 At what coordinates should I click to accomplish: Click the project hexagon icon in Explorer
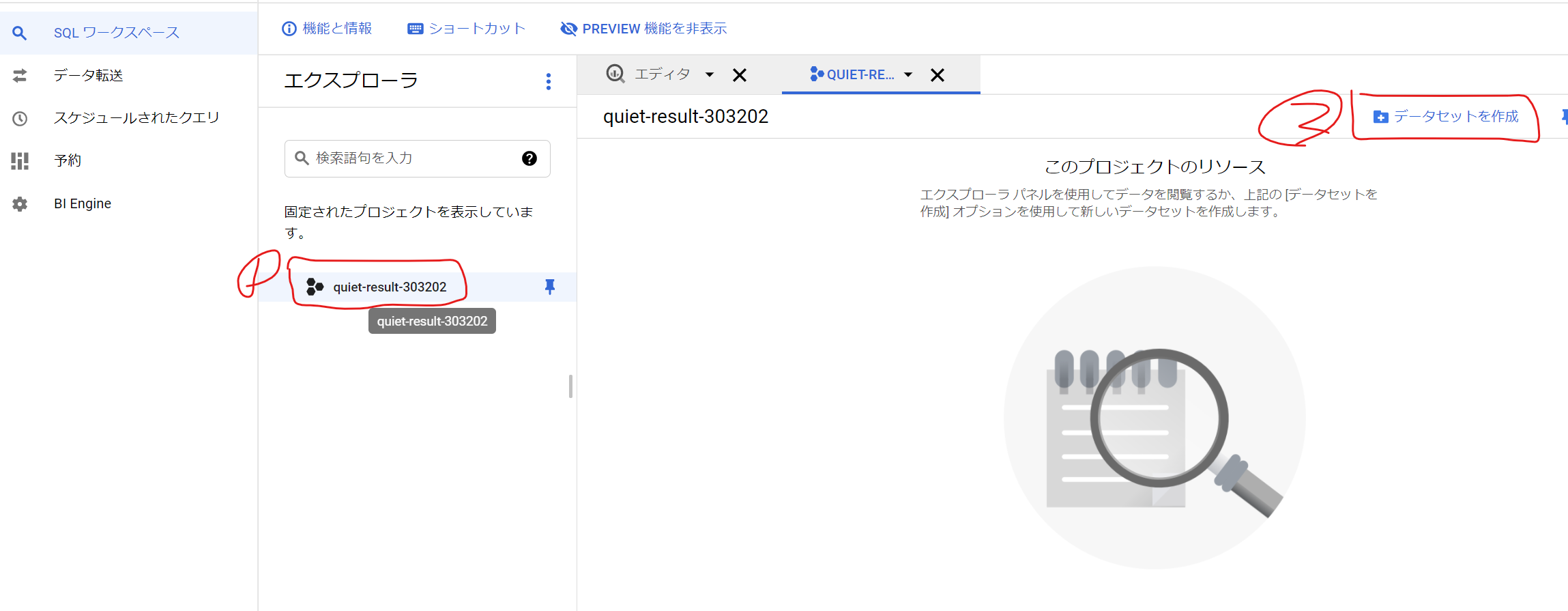point(315,287)
